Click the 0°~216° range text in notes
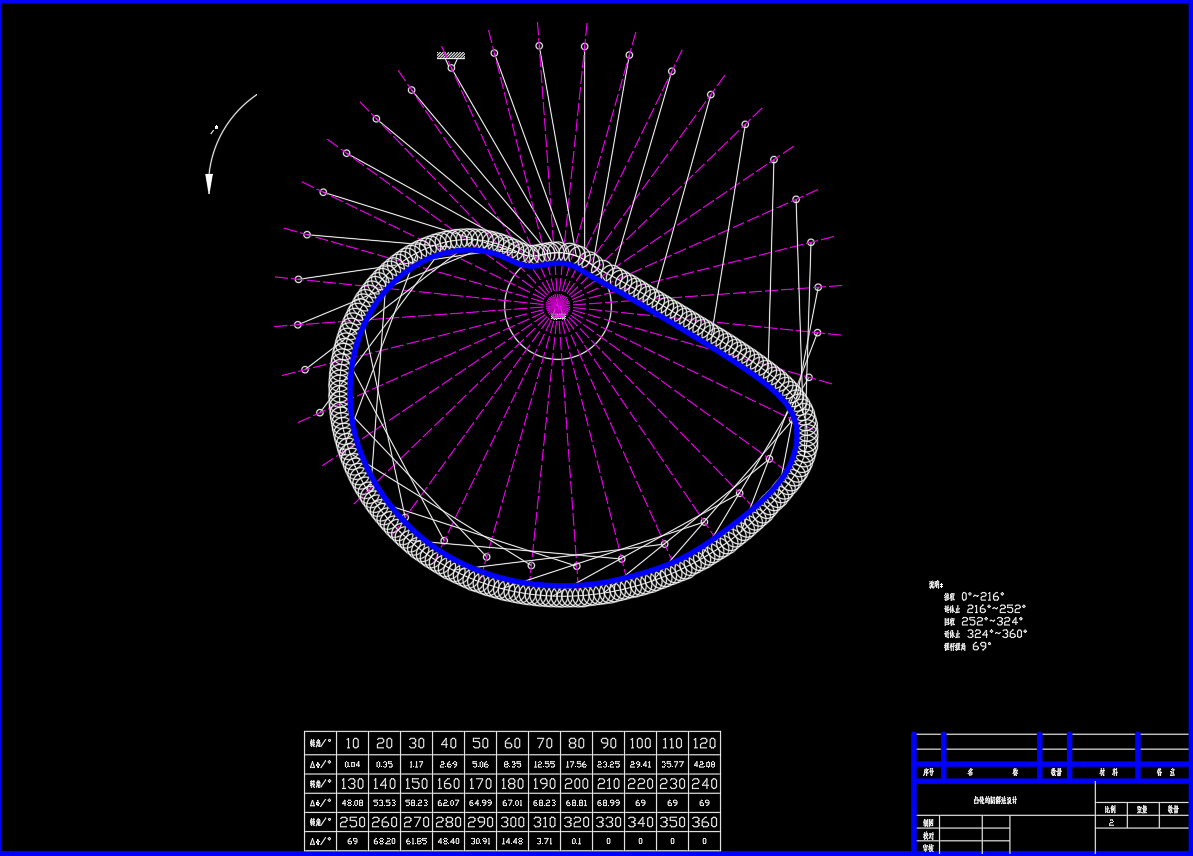The width and height of the screenshot is (1193, 856). pyautogui.click(x=982, y=596)
